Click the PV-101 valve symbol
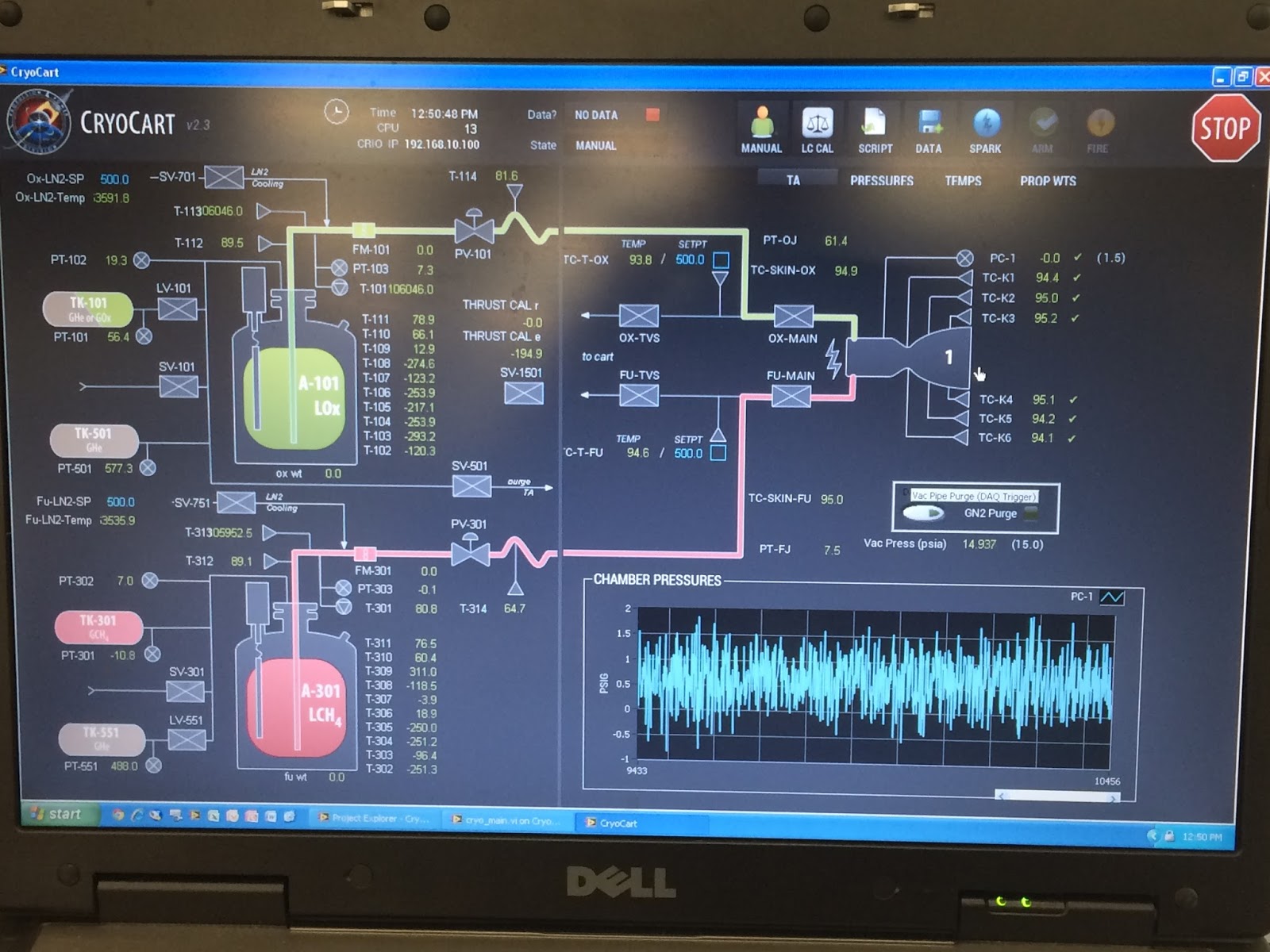This screenshot has width=1270, height=952. point(473,232)
